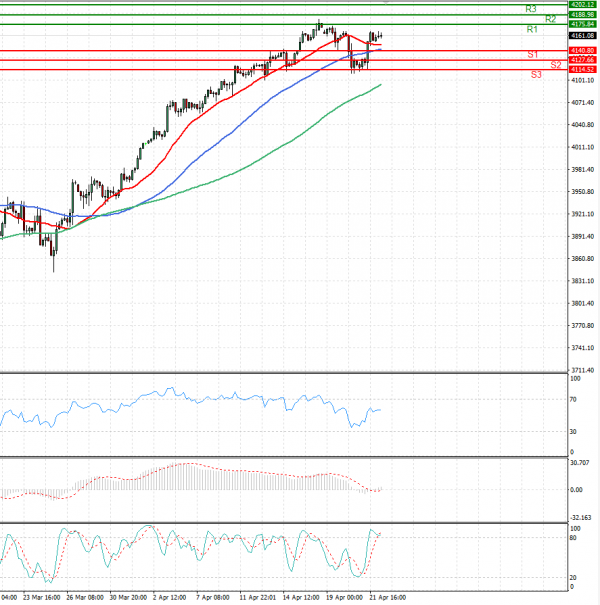Click the S2 support label

coord(556,65)
